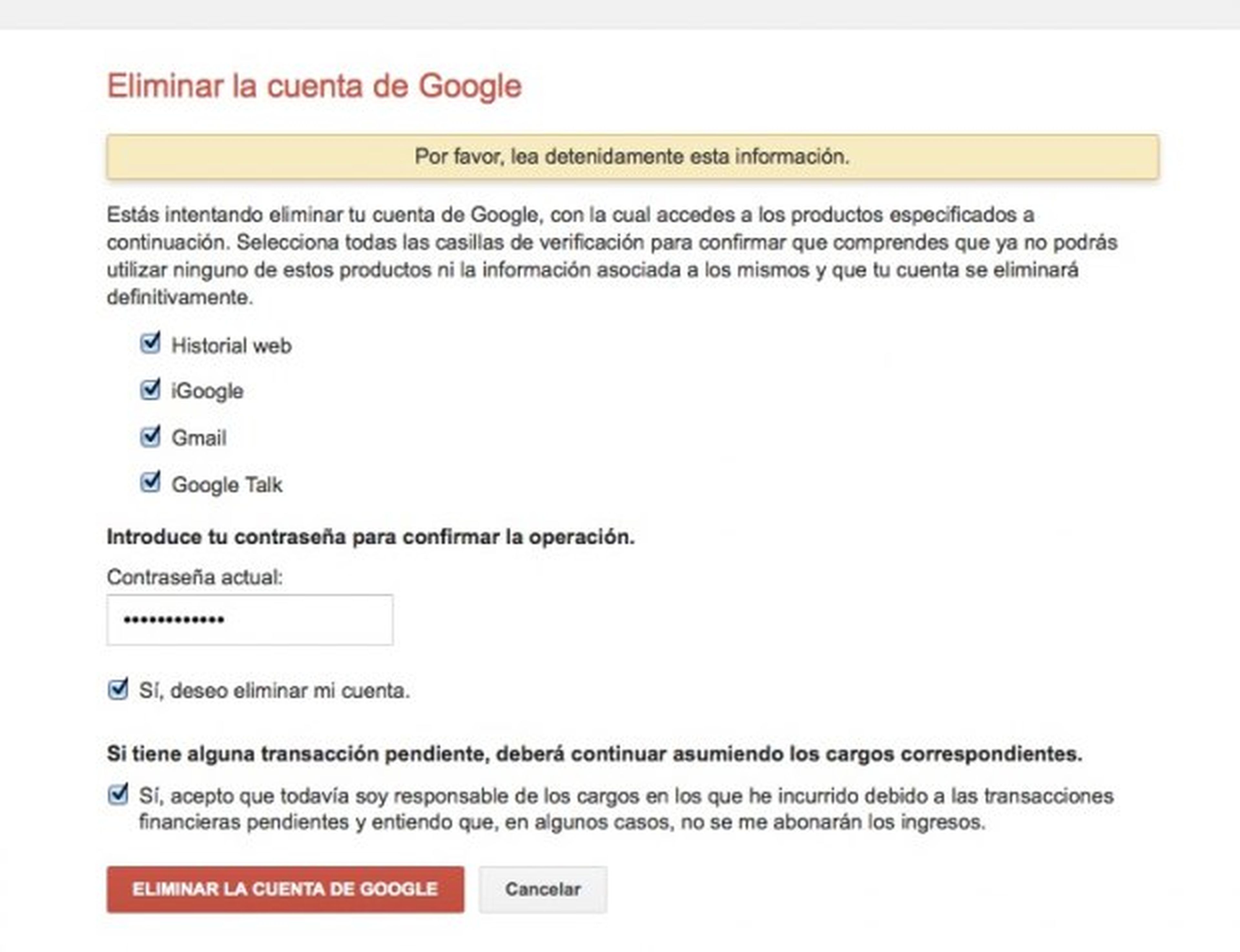
Task: Click the 'Contraseña actual:' label
Action: tap(194, 577)
